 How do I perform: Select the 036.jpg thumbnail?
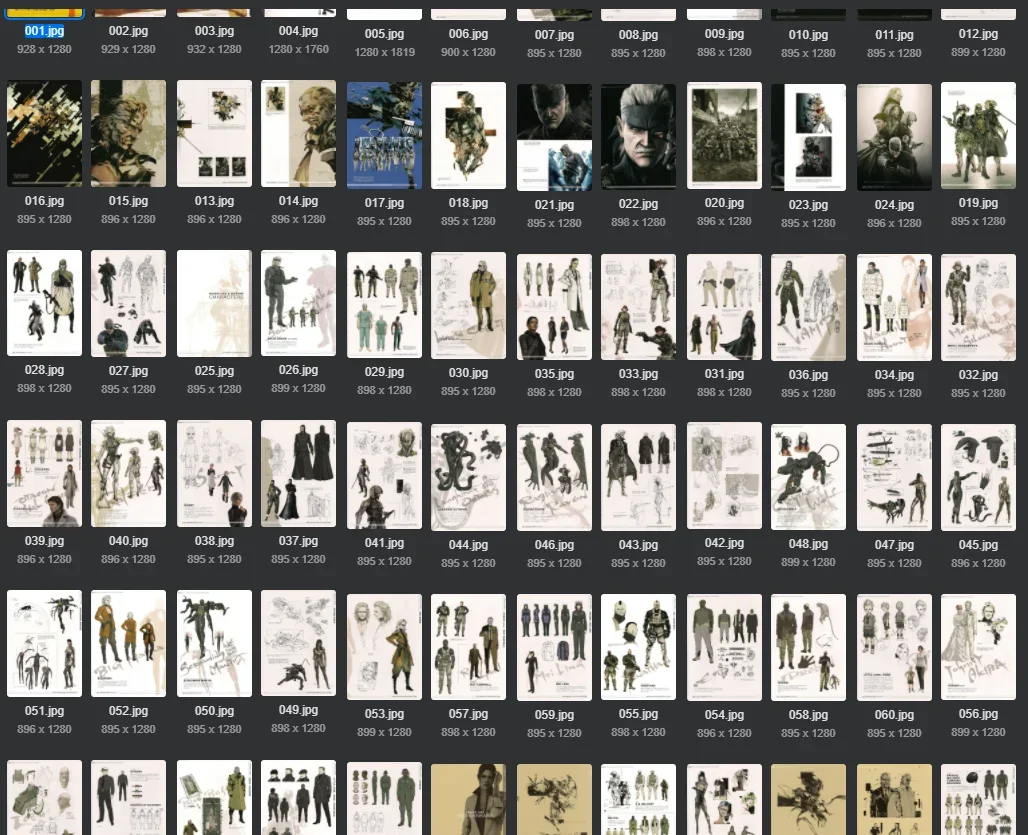point(808,307)
